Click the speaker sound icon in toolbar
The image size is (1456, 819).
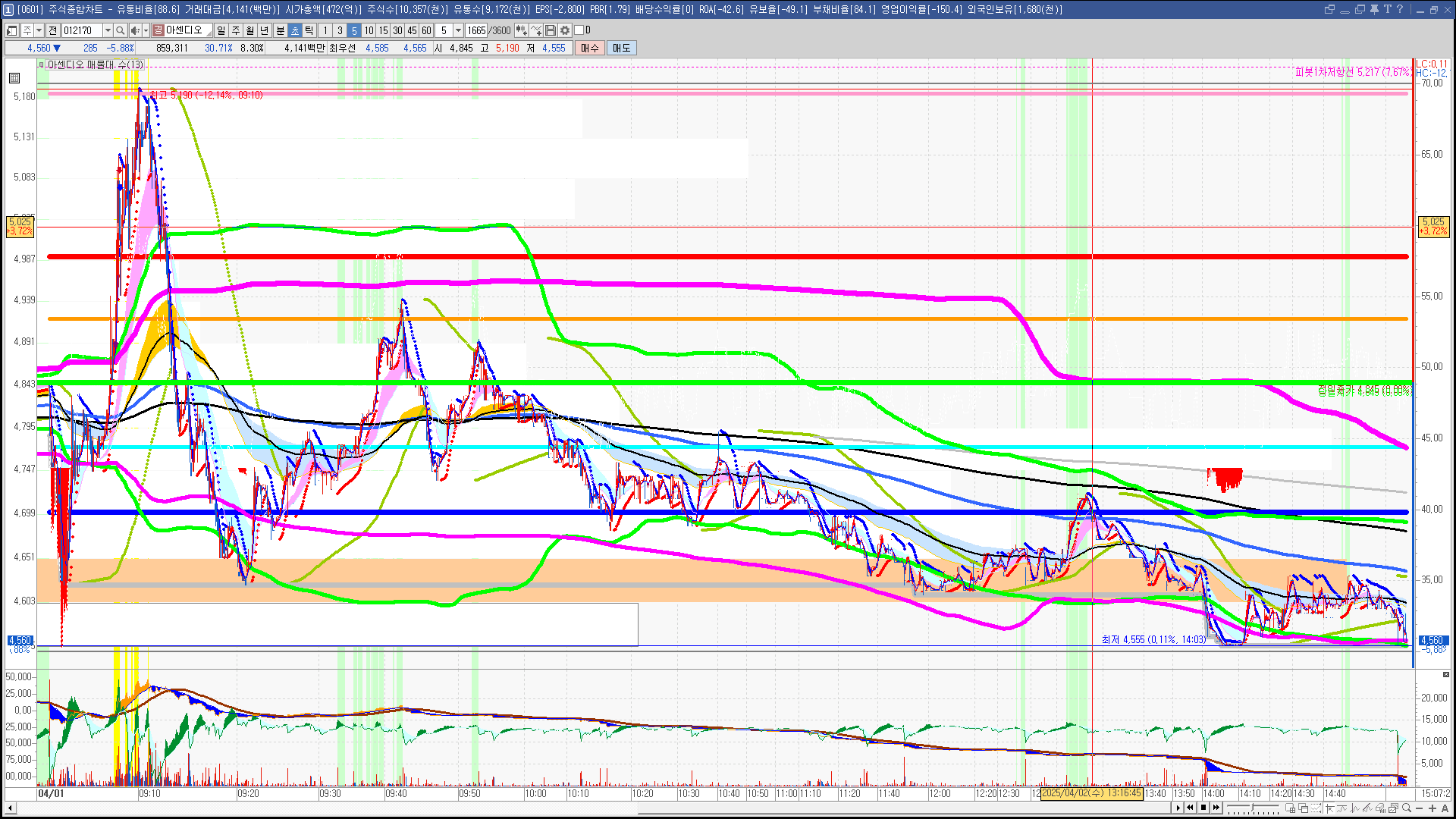coord(134,30)
